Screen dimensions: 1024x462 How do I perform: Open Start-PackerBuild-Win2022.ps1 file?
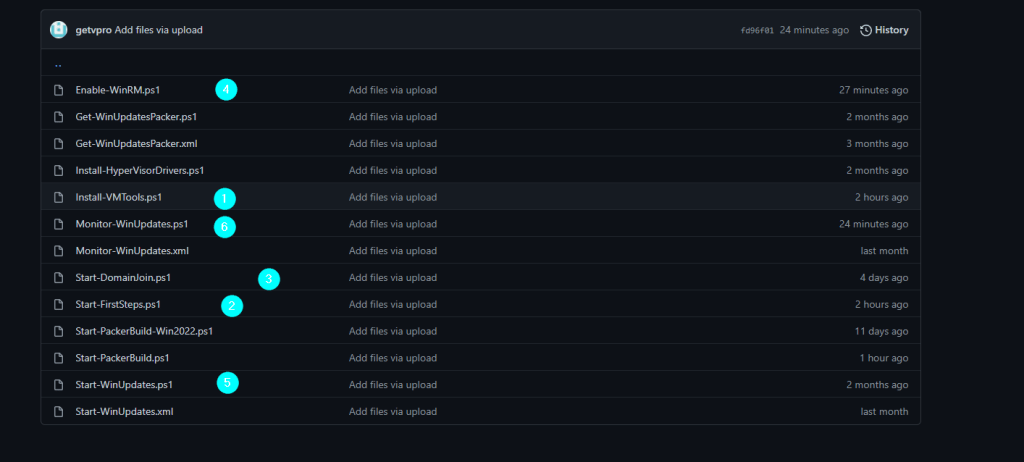[x=144, y=331]
